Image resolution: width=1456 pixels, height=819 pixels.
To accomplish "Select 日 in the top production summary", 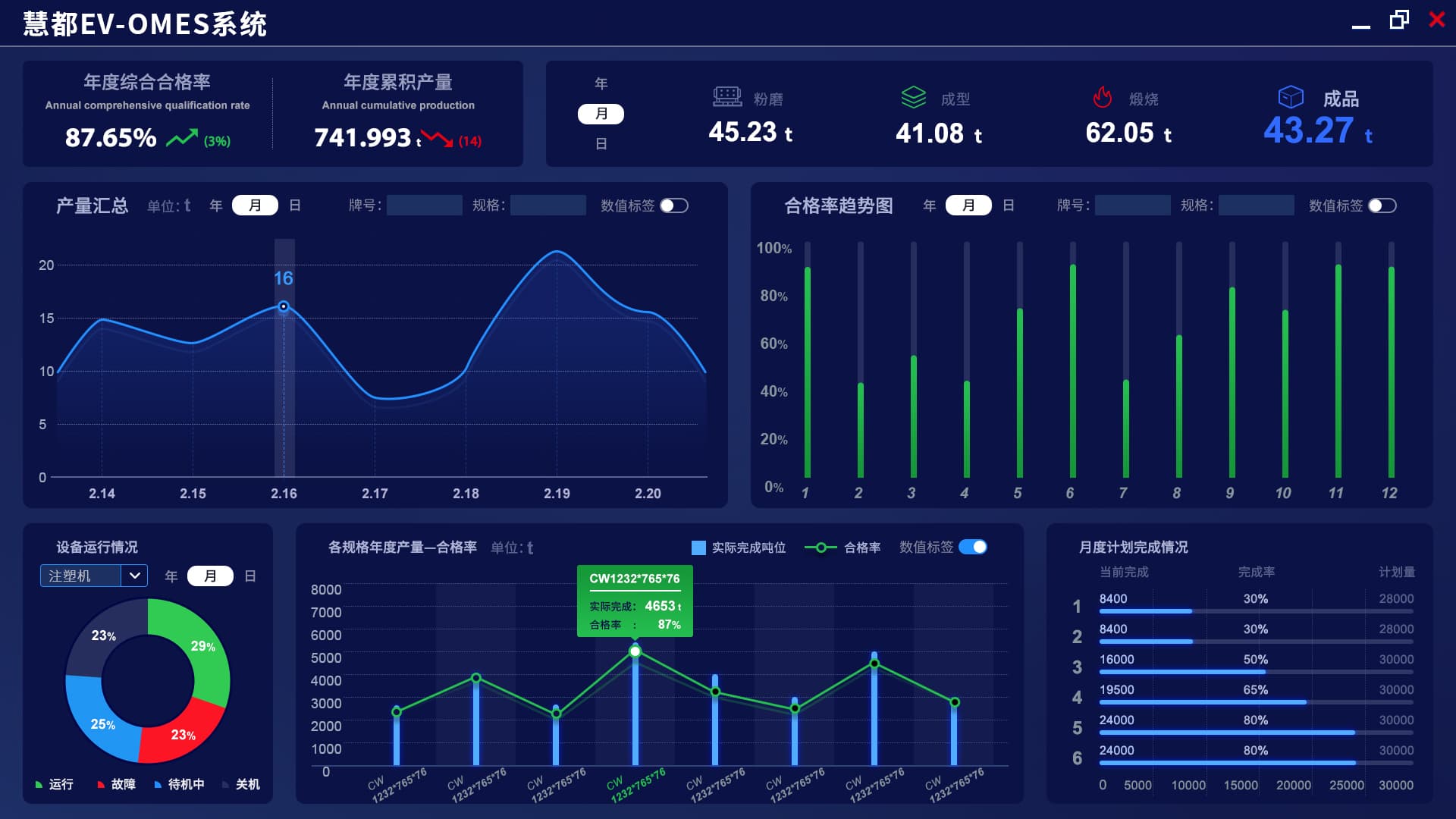I will tap(601, 143).
